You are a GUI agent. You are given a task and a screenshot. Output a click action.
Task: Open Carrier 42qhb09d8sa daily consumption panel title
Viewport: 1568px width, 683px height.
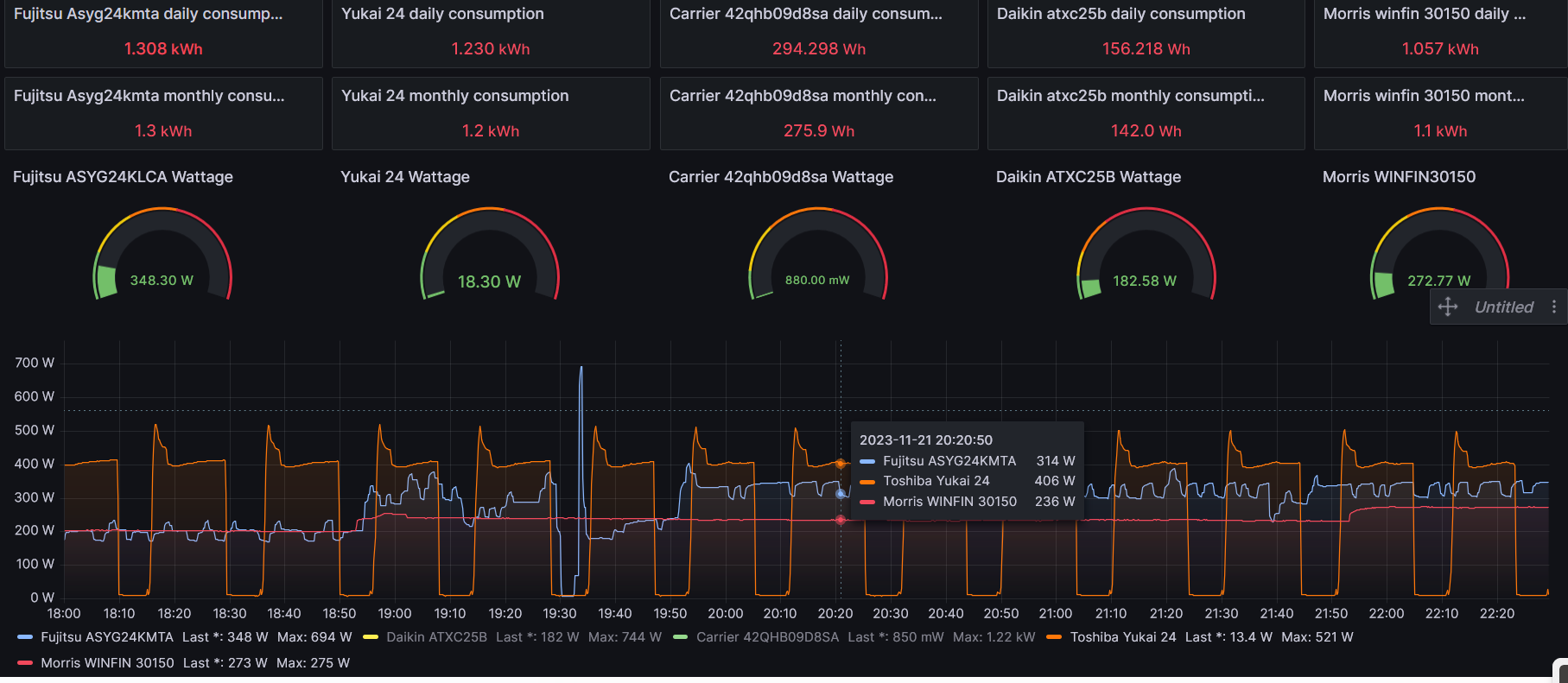(806, 14)
